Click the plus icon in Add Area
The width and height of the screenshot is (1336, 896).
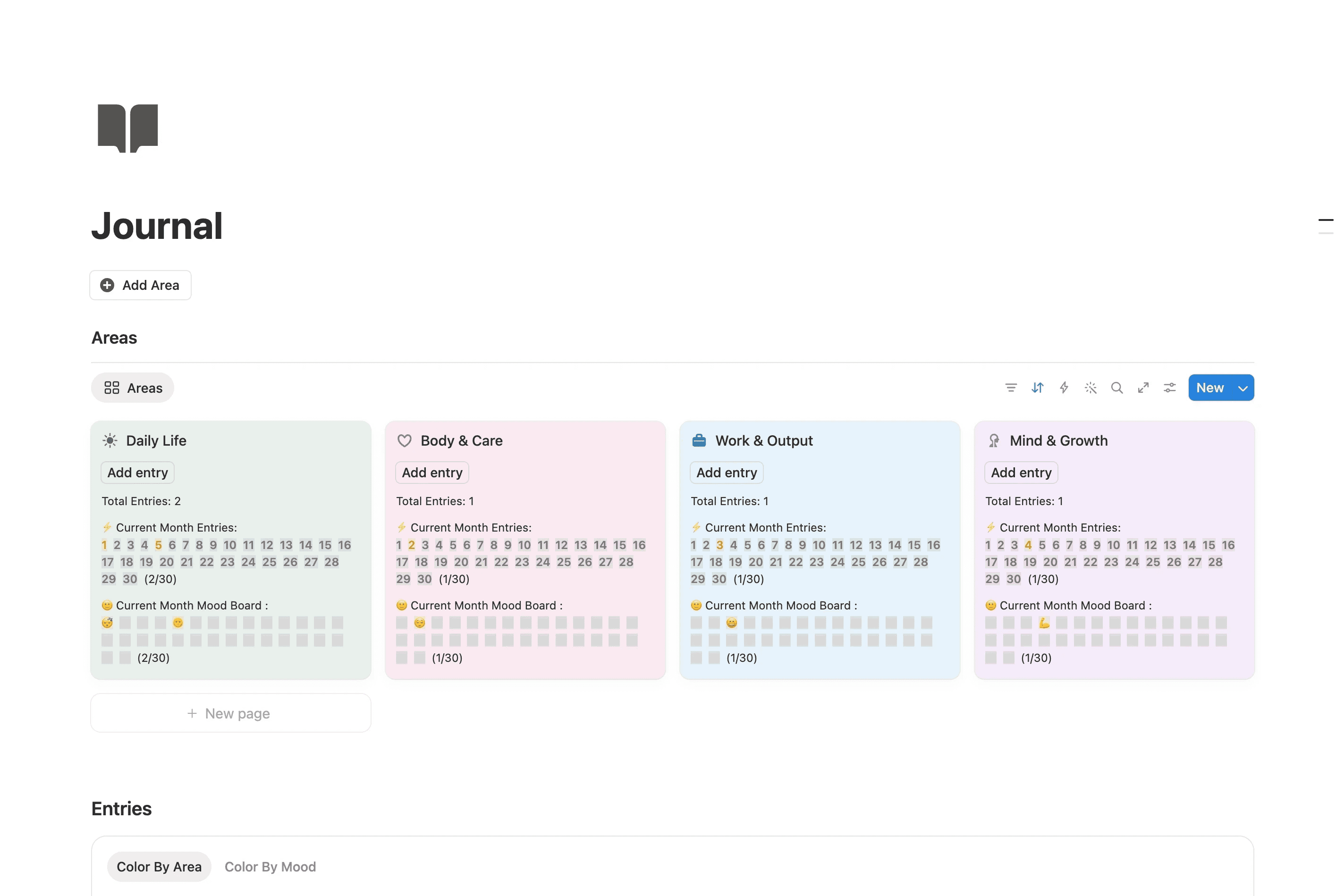(108, 285)
